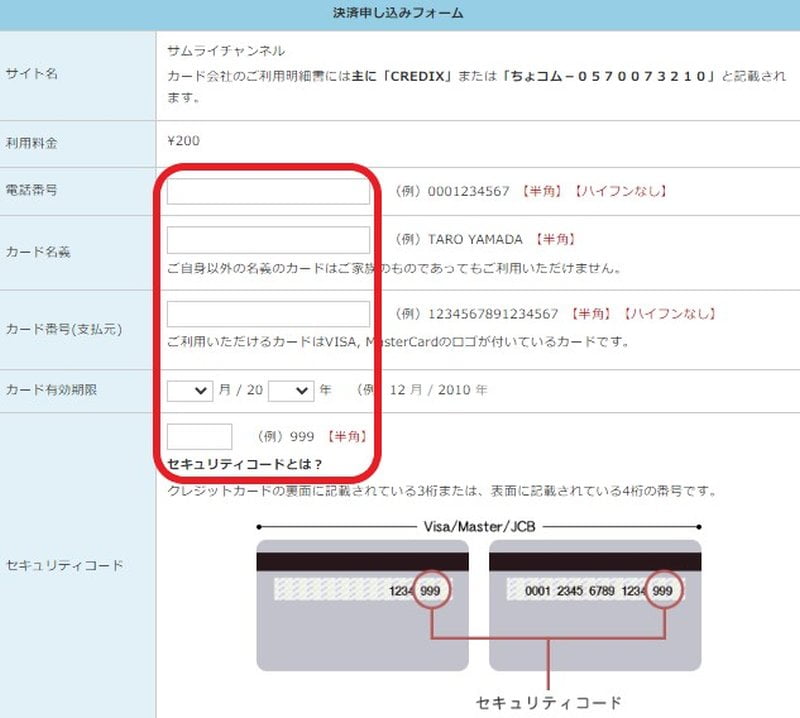Viewport: 800px width, 718px height.
Task: Click the '¥200' fee value
Action: point(184,141)
